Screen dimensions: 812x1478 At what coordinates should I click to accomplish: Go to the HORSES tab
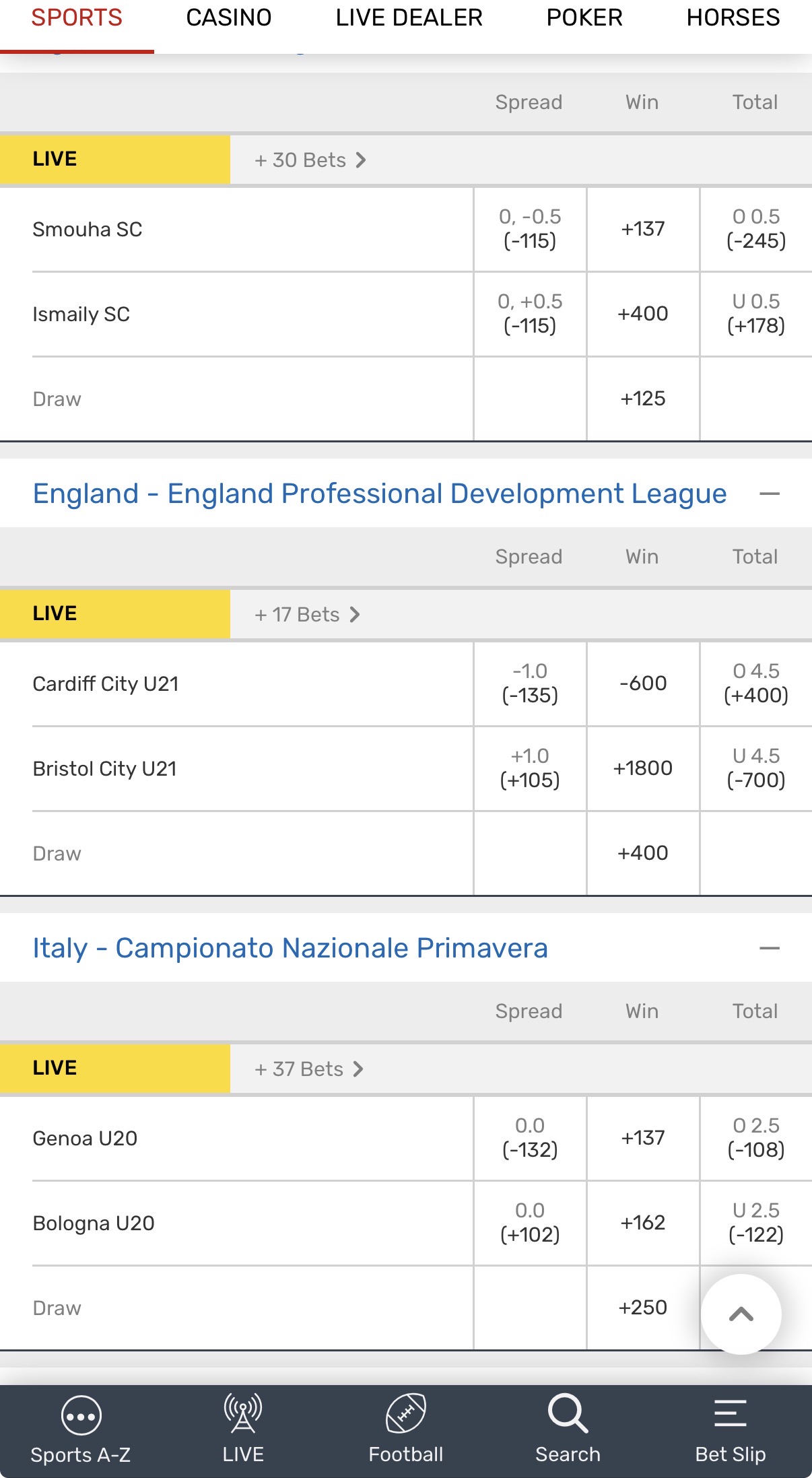click(x=733, y=18)
